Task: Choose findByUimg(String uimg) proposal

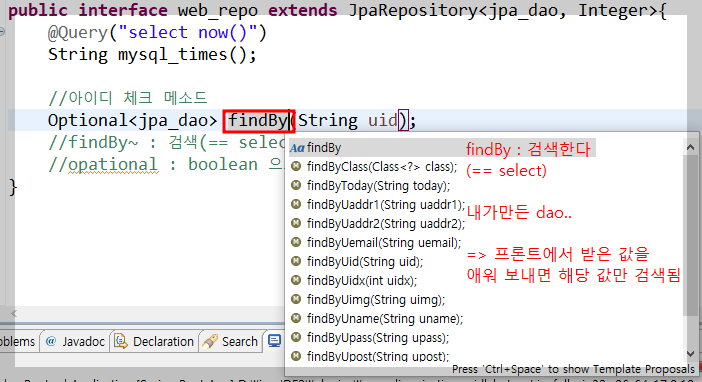Action: [376, 300]
